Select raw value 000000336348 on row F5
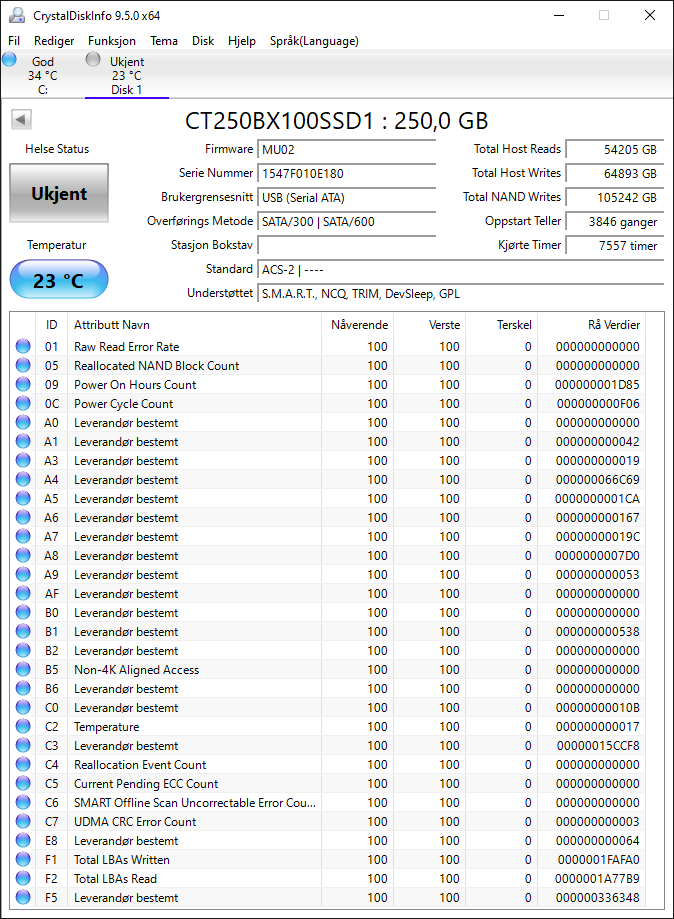This screenshot has width=674, height=919. coord(597,898)
